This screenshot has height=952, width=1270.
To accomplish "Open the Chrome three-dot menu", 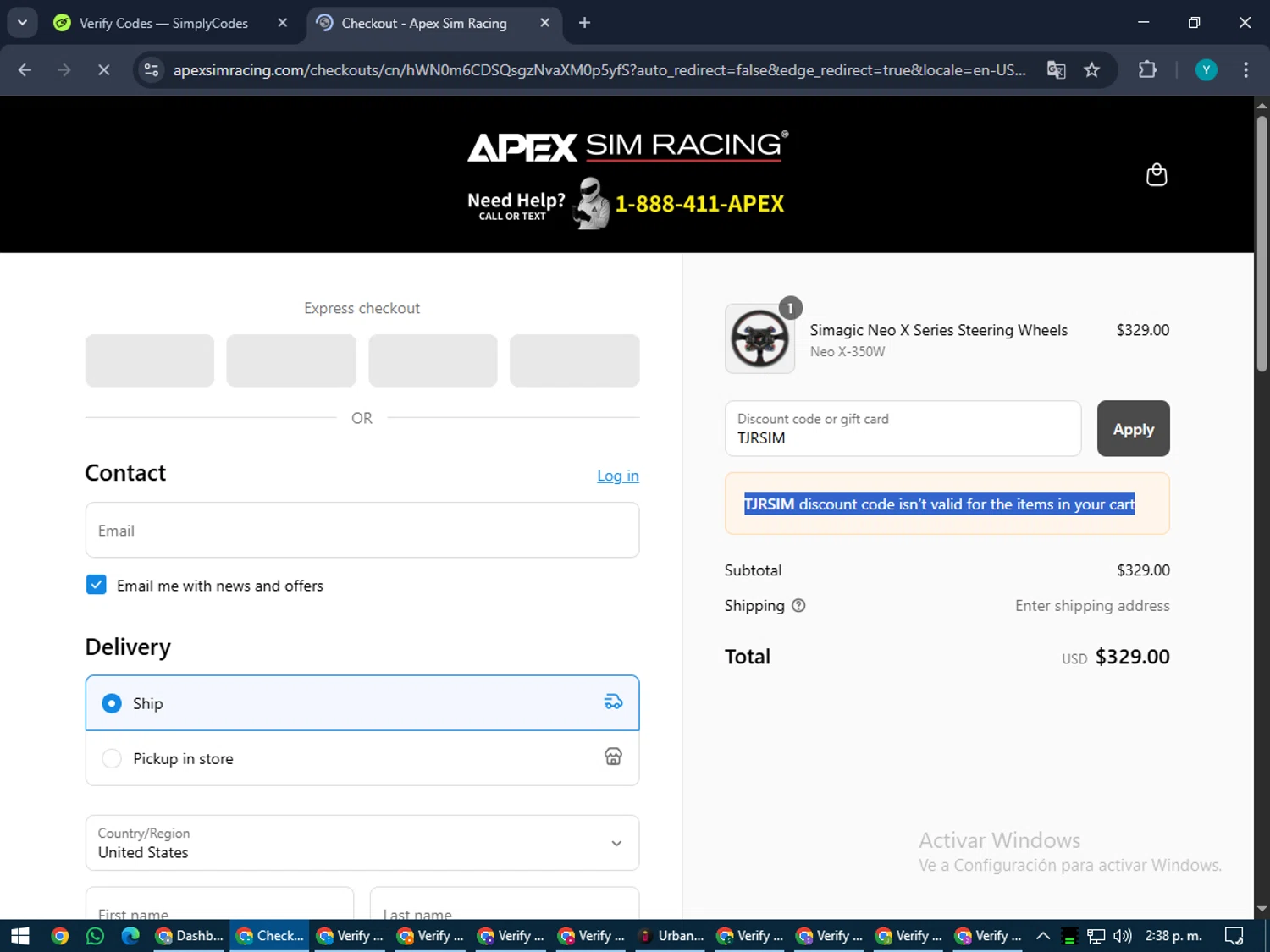I will (1245, 70).
